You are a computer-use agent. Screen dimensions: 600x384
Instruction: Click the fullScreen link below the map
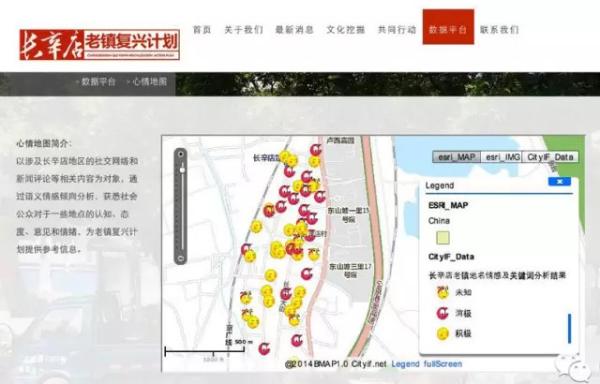[x=443, y=364]
